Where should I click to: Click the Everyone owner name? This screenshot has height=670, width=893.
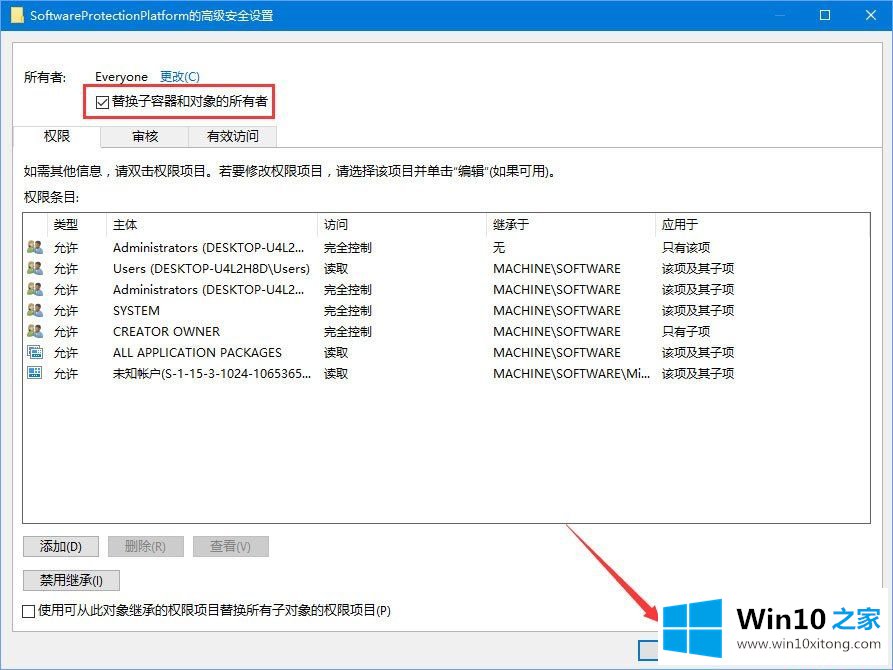[121, 76]
